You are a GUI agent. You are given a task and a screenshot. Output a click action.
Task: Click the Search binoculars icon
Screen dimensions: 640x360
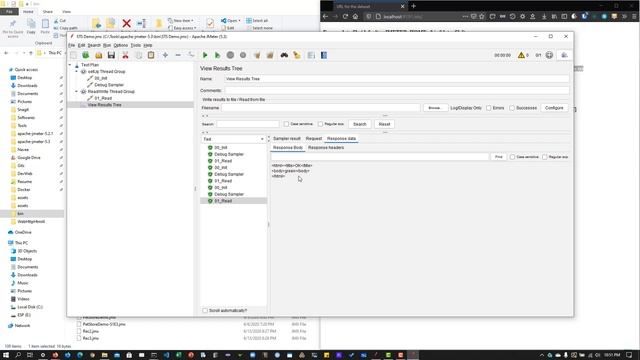pos(284,55)
